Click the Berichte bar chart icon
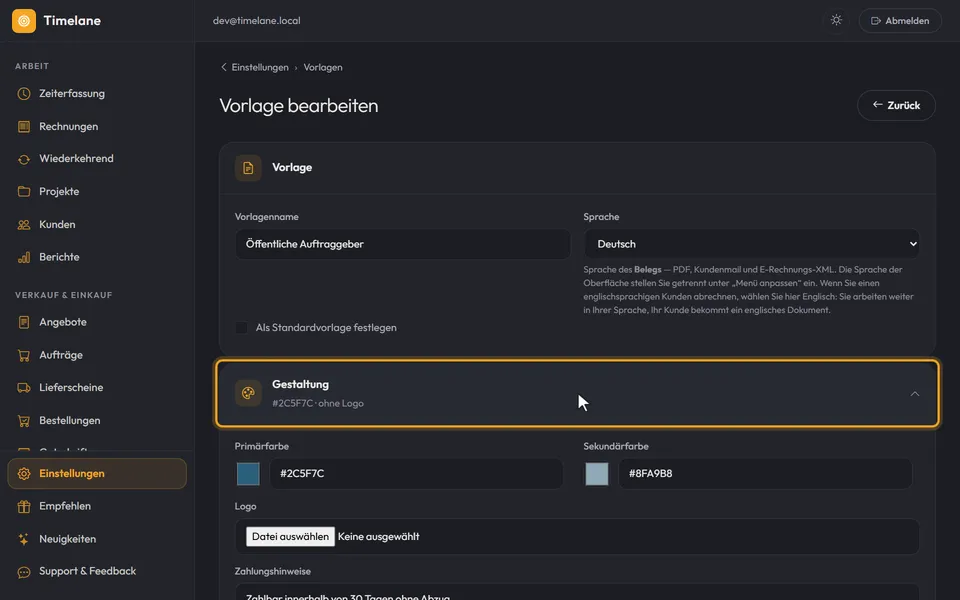The height and width of the screenshot is (600, 960). (24, 257)
